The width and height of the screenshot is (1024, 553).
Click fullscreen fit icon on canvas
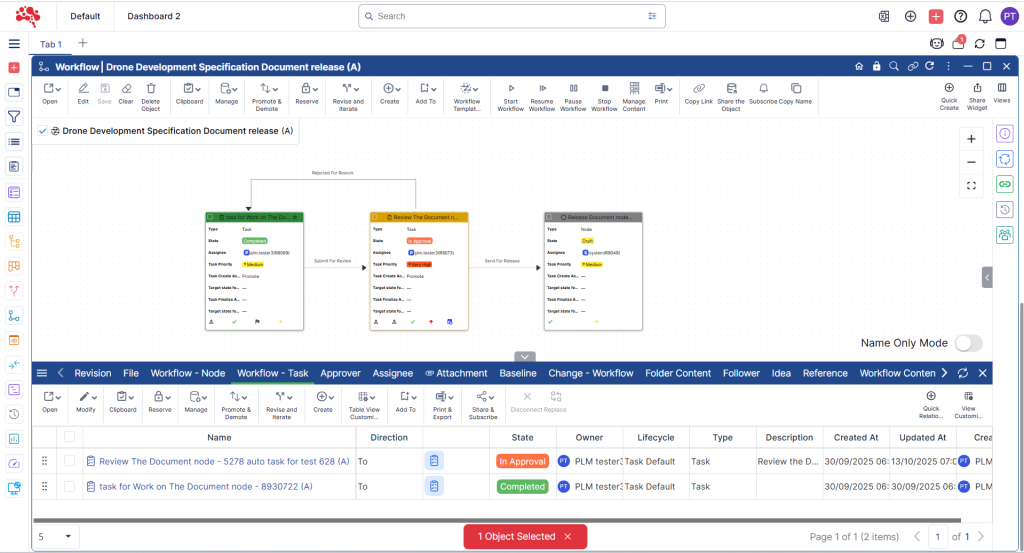click(x=971, y=185)
